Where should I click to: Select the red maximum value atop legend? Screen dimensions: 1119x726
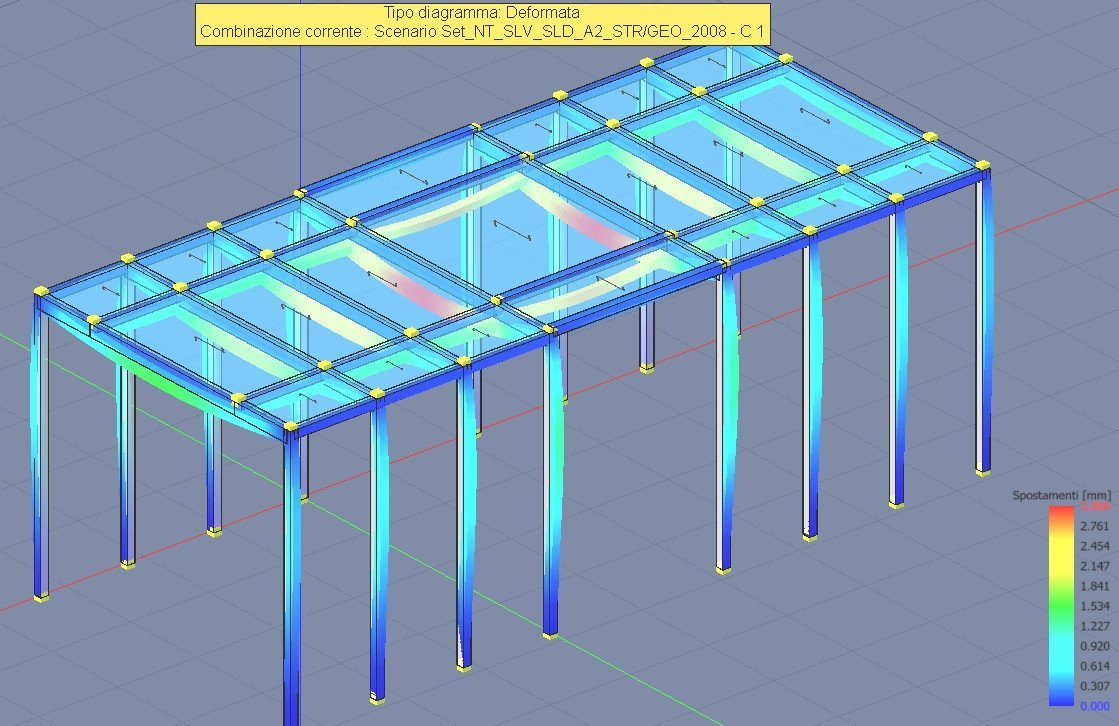[1095, 506]
